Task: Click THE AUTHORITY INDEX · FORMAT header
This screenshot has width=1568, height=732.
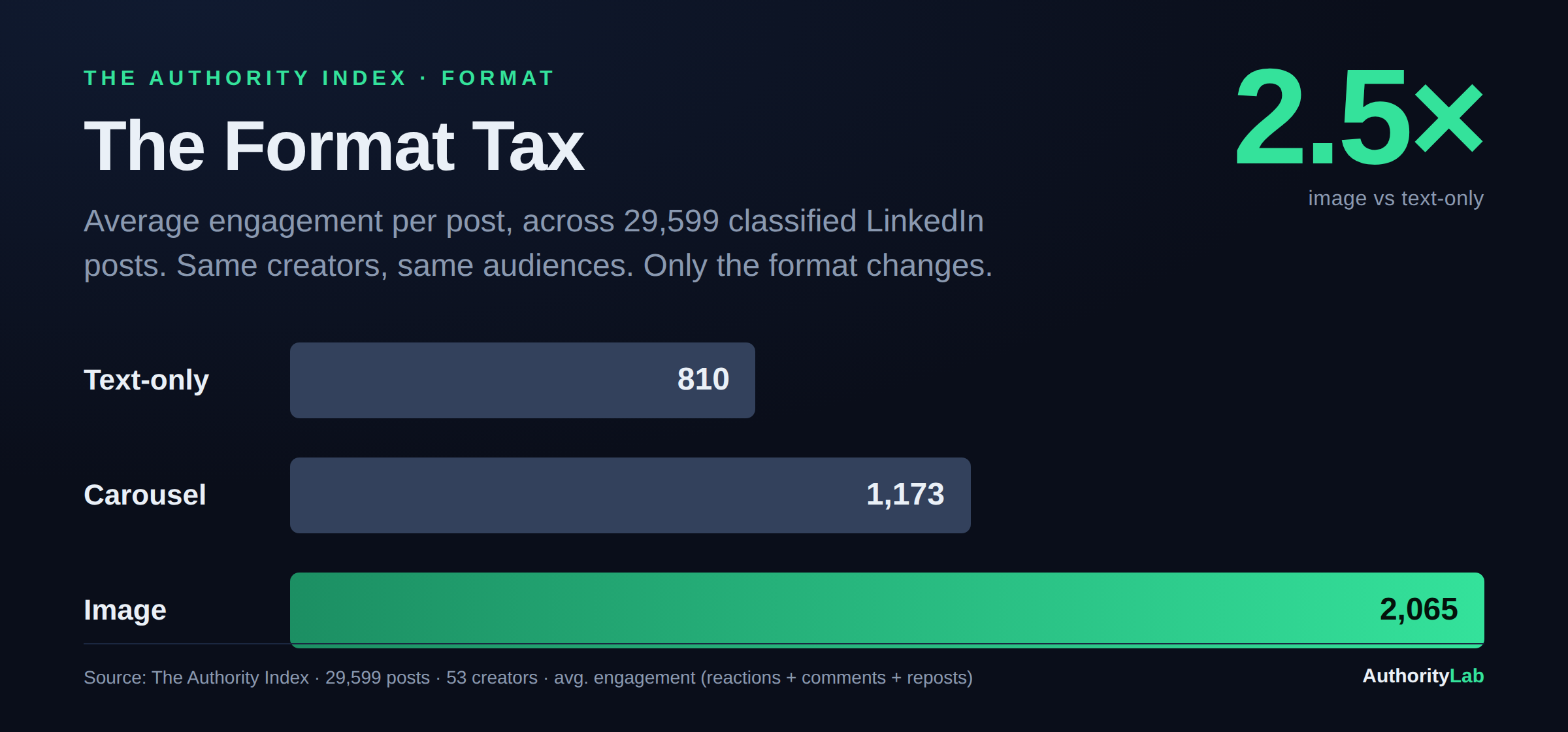Action: (x=319, y=78)
